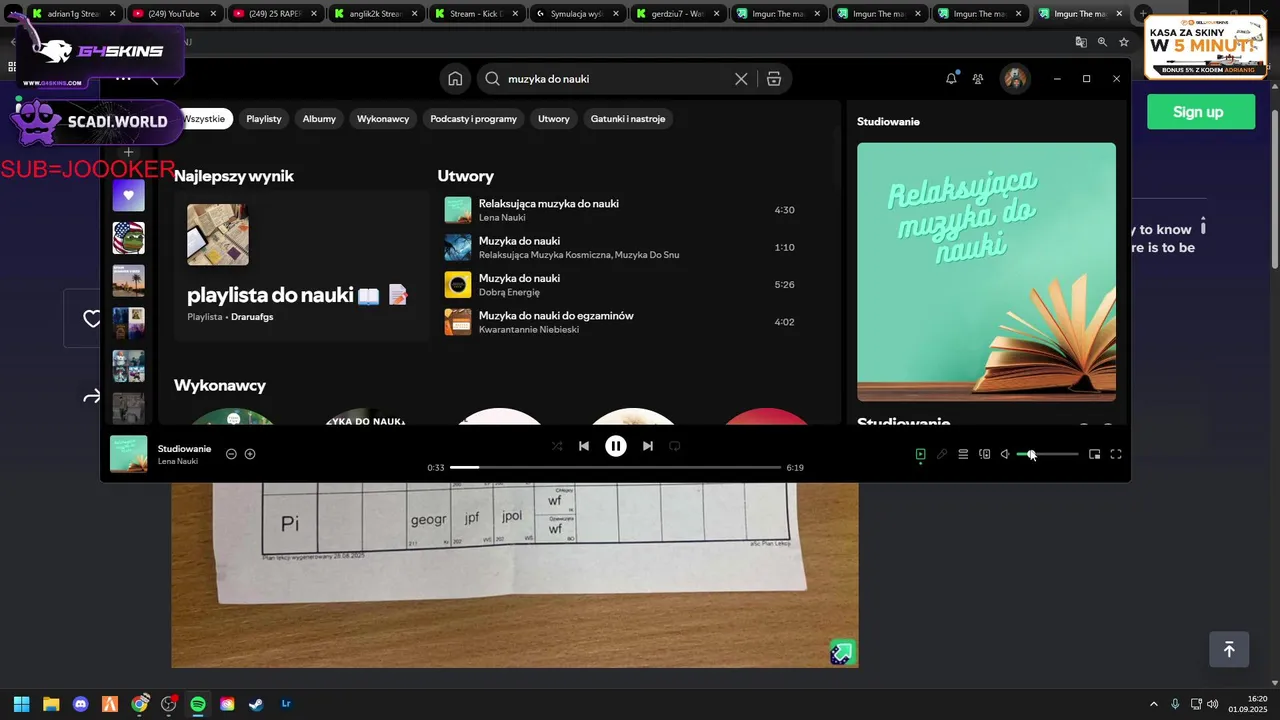Open Liked Songs heart tile in sidebar
The width and height of the screenshot is (1280, 720).
coord(128,195)
